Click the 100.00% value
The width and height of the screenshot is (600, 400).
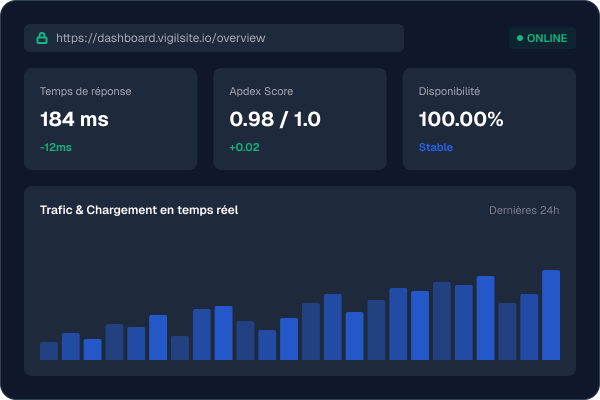pos(461,119)
